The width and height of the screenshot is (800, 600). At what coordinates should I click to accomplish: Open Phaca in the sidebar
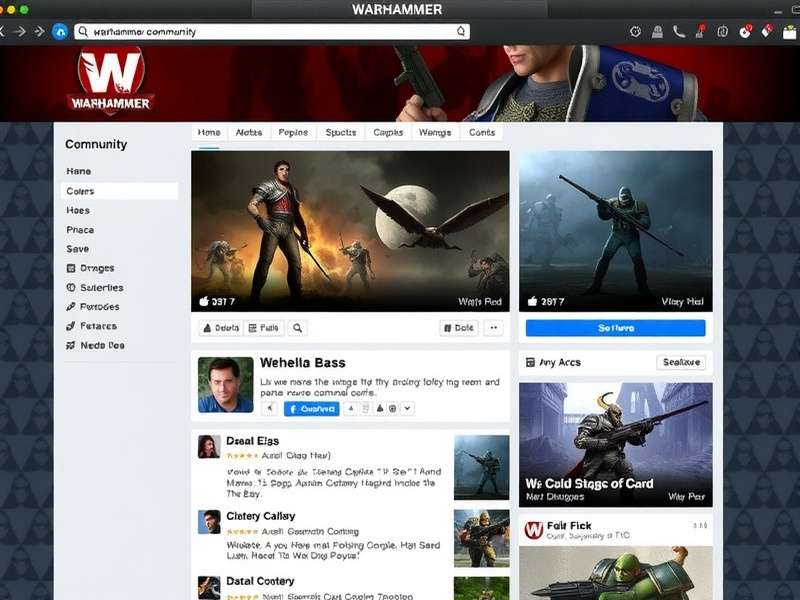pyautogui.click(x=80, y=230)
